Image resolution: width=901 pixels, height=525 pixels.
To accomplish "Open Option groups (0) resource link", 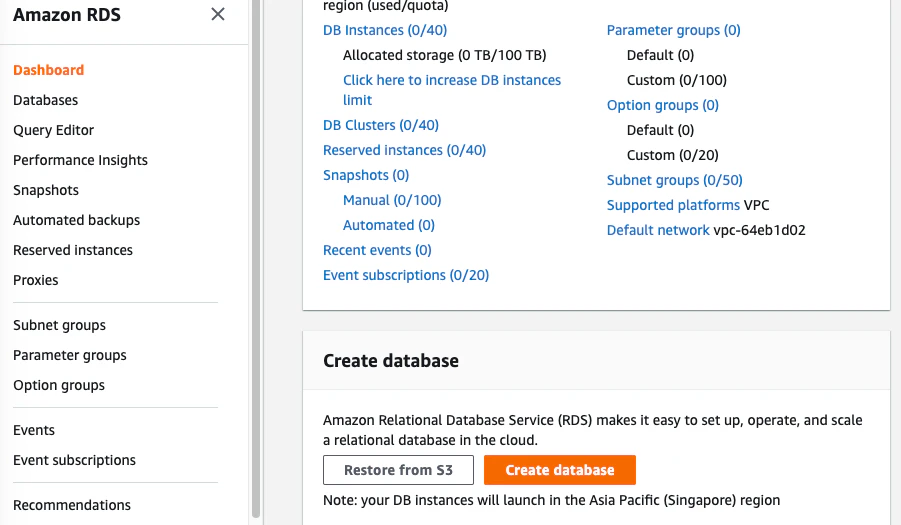I will coord(663,105).
